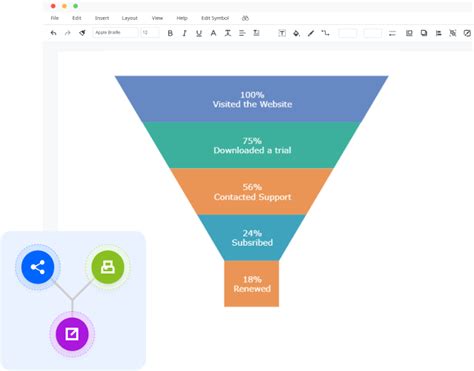This screenshot has width=474, height=371.
Task: Open the font name dropdown
Action: pos(115,33)
